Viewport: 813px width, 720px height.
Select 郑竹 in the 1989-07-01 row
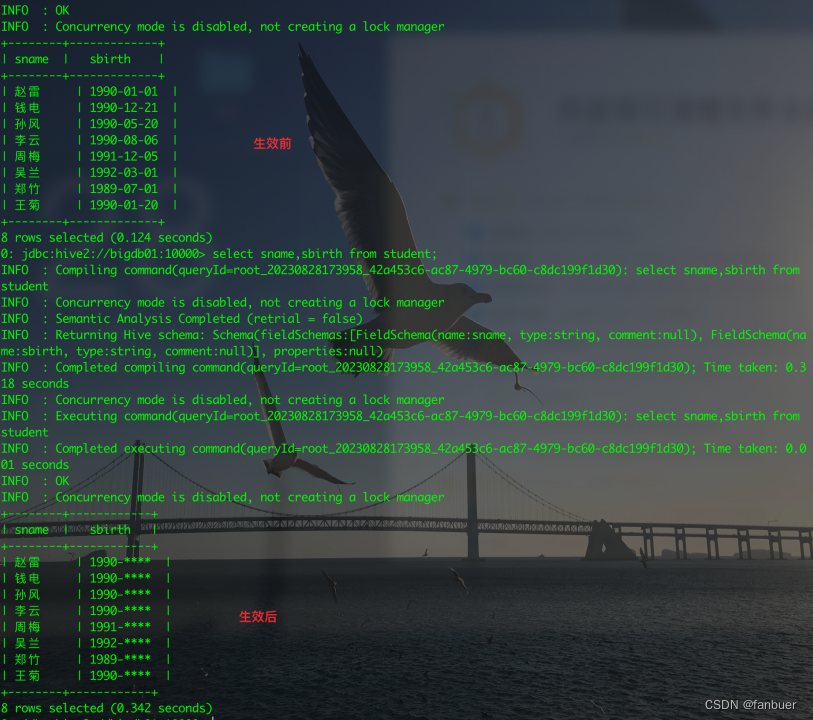point(27,189)
